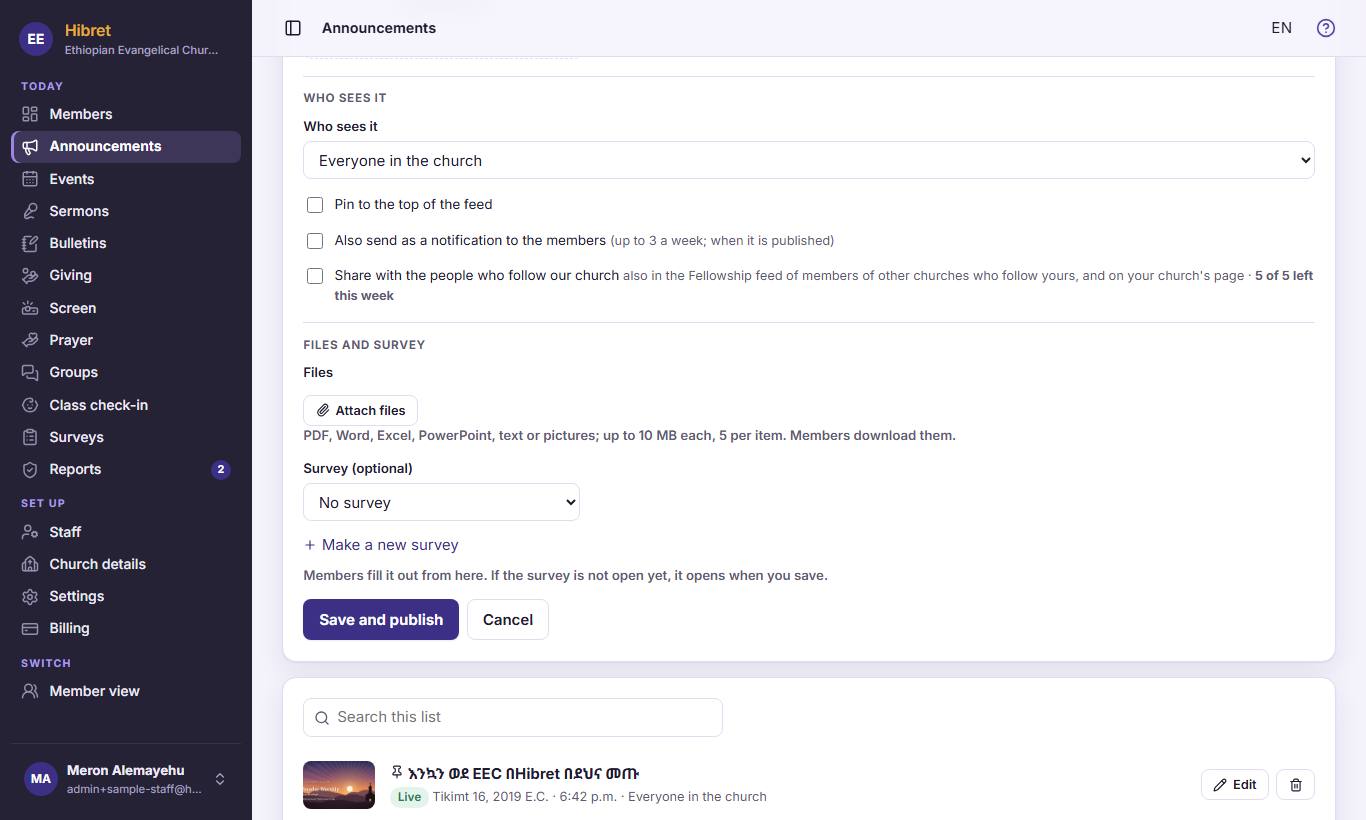Viewport: 1366px width, 820px height.
Task: Click the Live status badge
Action: point(409,797)
